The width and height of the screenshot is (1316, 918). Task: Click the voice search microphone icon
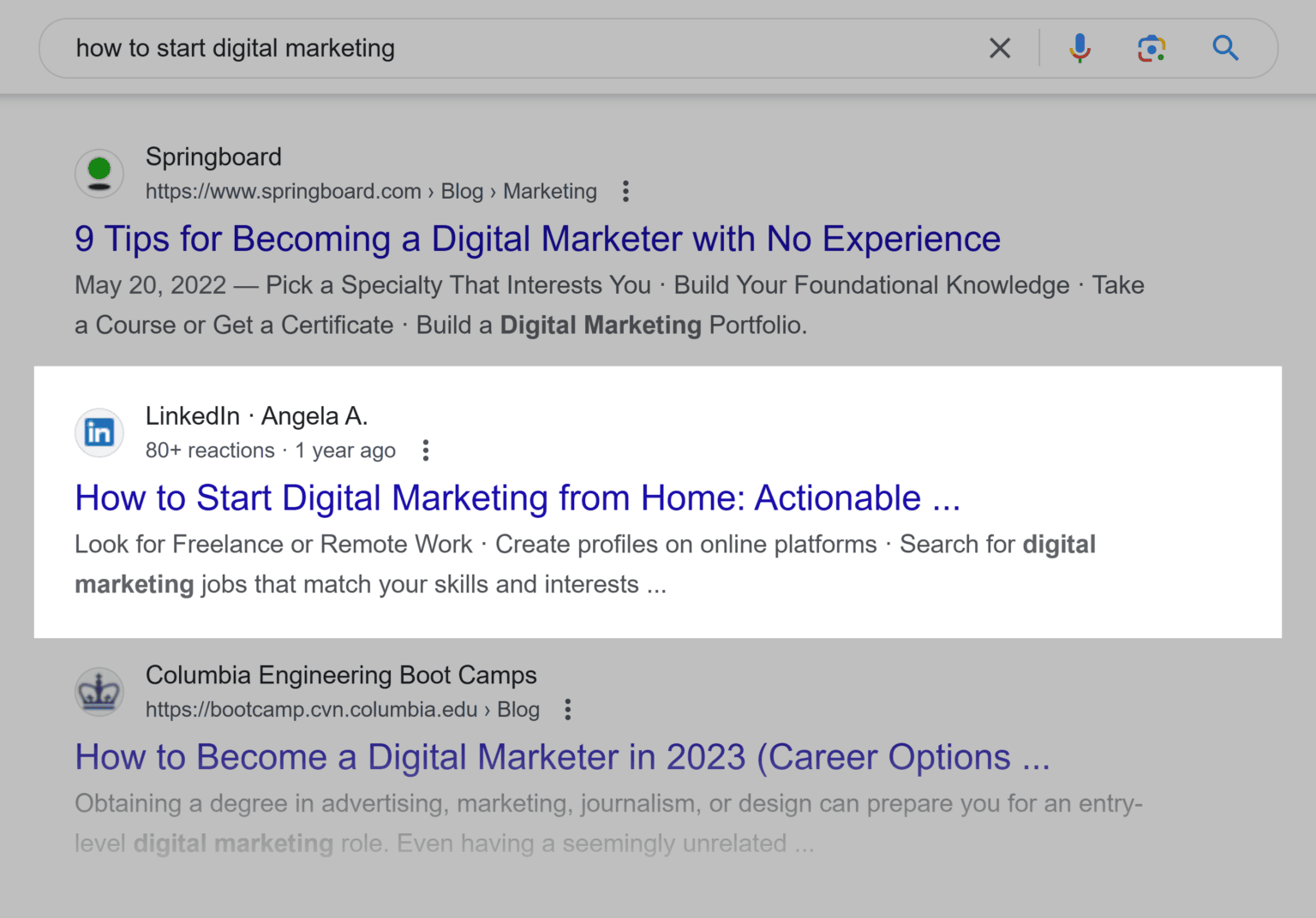pos(1080,48)
